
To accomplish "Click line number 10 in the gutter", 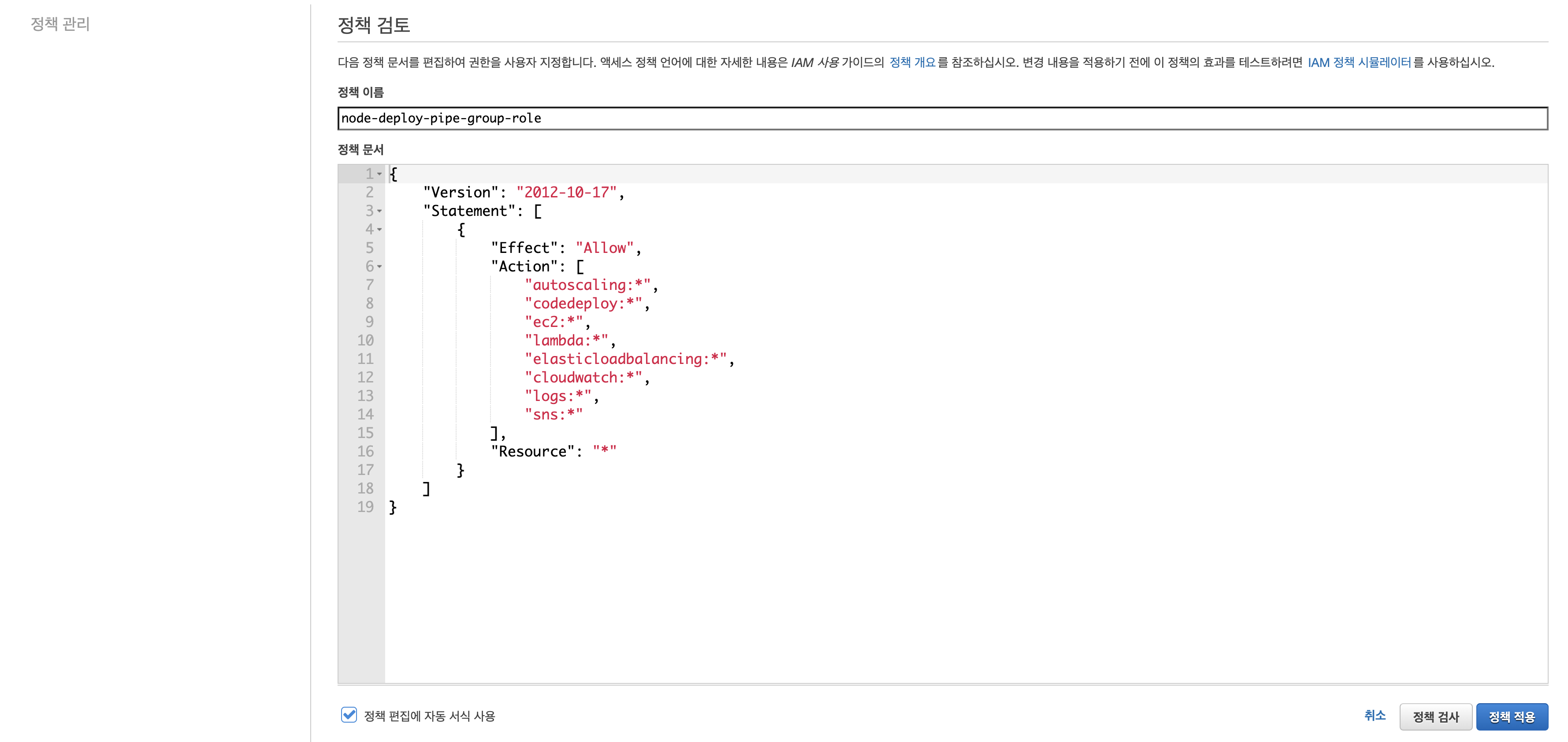I will coord(365,340).
